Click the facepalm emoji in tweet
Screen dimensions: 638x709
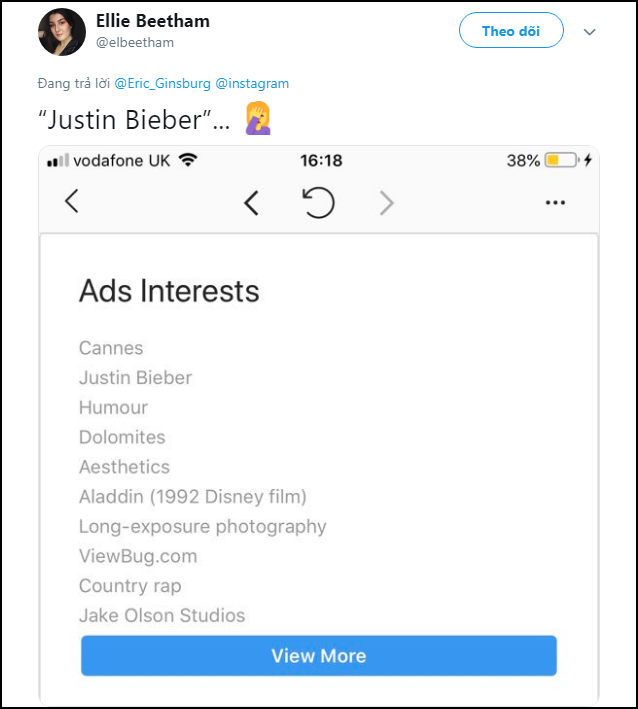258,119
